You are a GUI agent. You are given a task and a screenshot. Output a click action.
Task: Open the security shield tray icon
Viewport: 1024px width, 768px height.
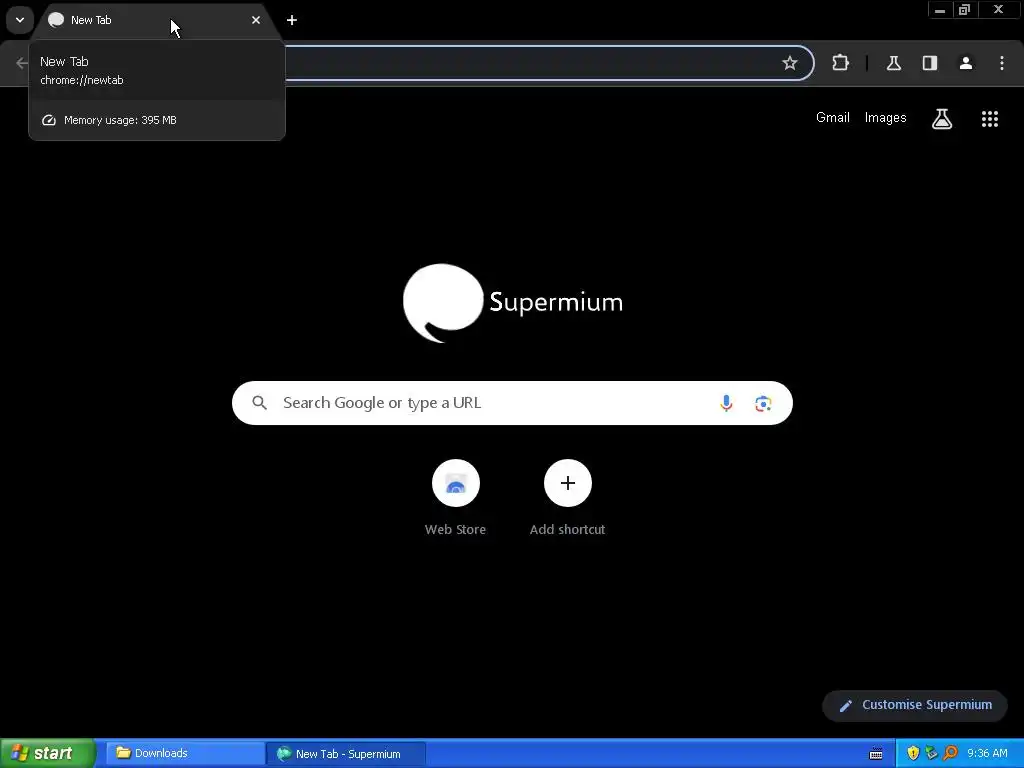913,753
